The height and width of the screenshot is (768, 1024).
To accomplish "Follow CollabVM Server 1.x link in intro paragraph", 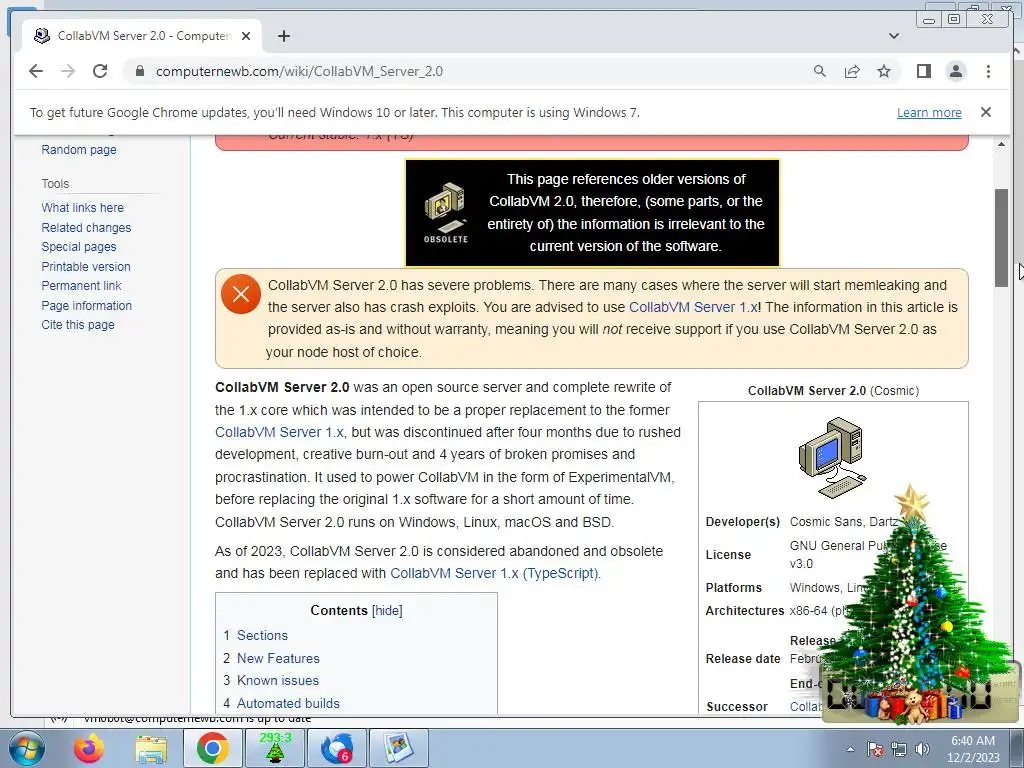I will [x=279, y=432].
